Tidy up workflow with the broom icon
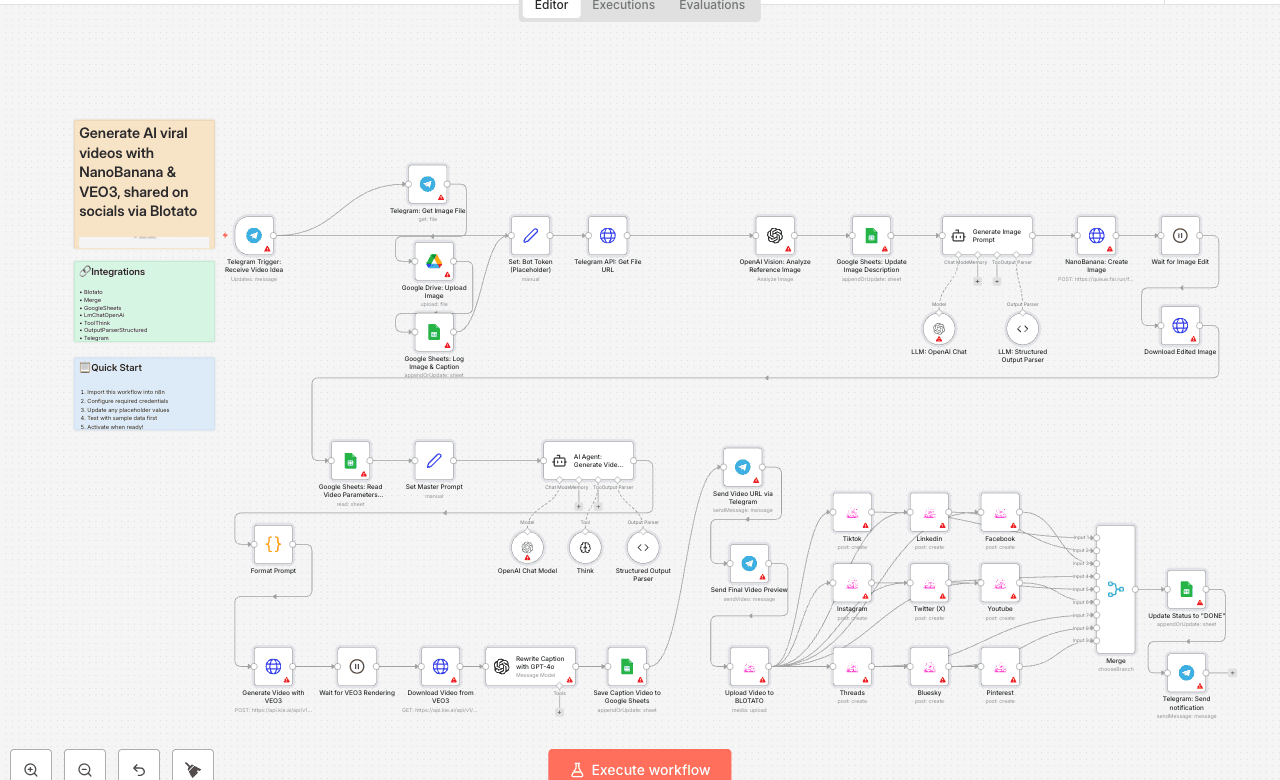The height and width of the screenshot is (780, 1280). click(x=193, y=769)
